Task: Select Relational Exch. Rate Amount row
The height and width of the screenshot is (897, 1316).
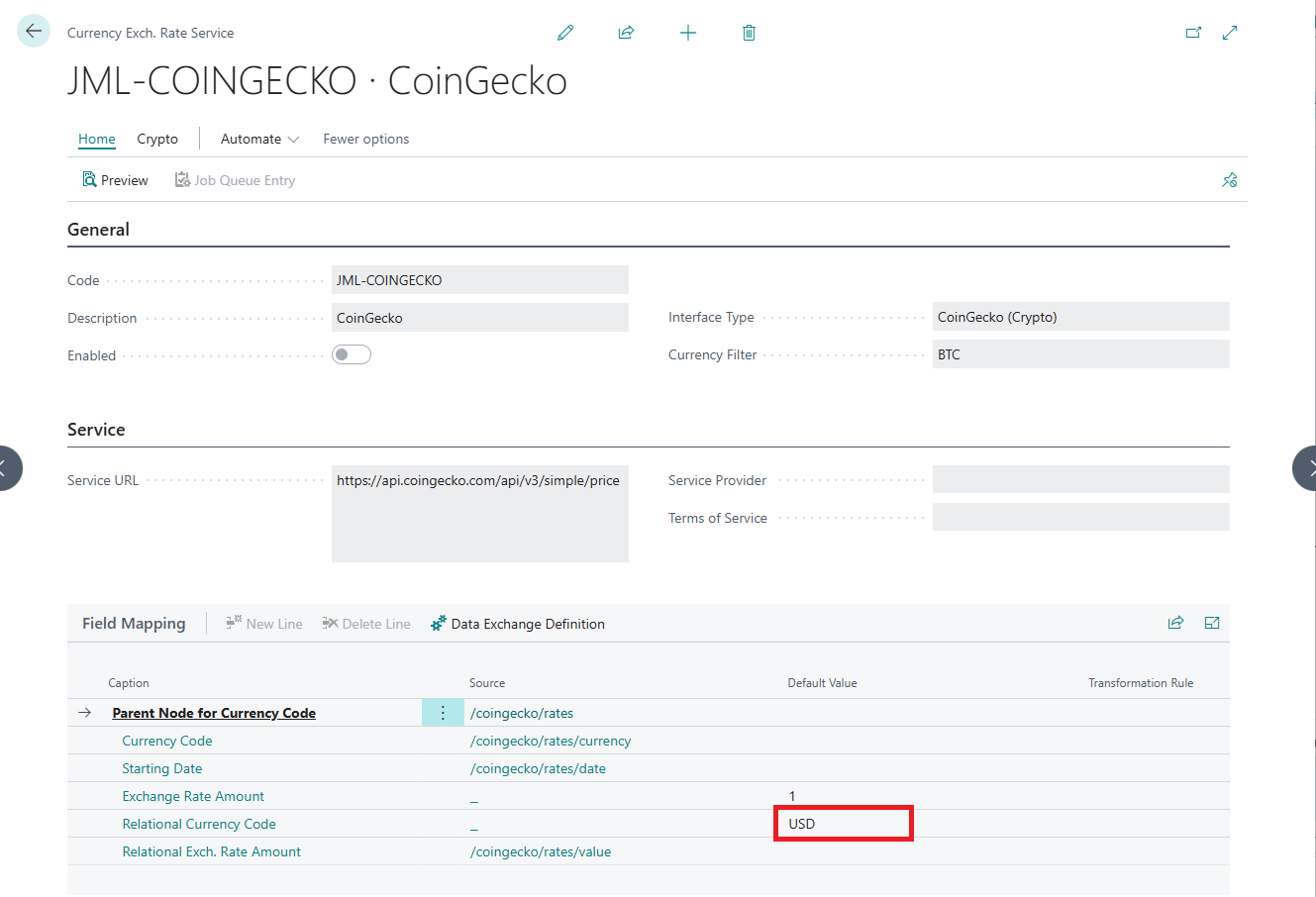Action: pos(649,851)
